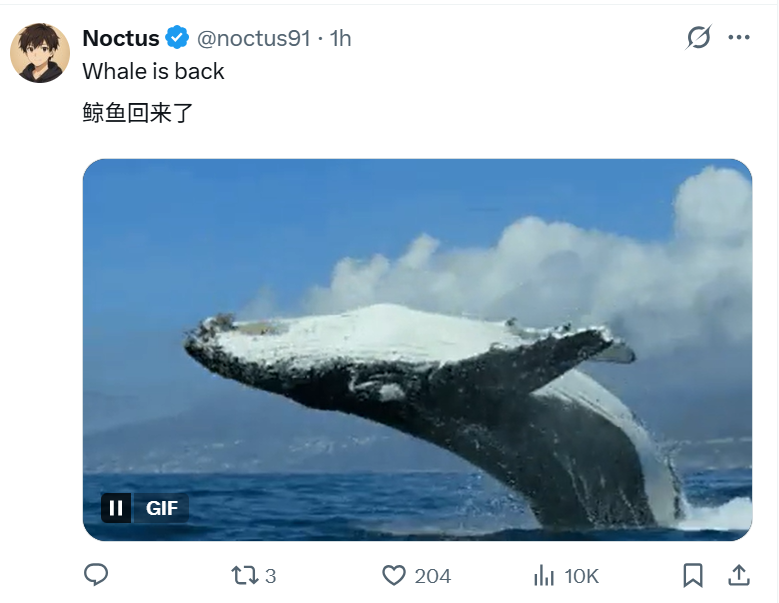Open the @noctus91 handle link

[x=254, y=38]
